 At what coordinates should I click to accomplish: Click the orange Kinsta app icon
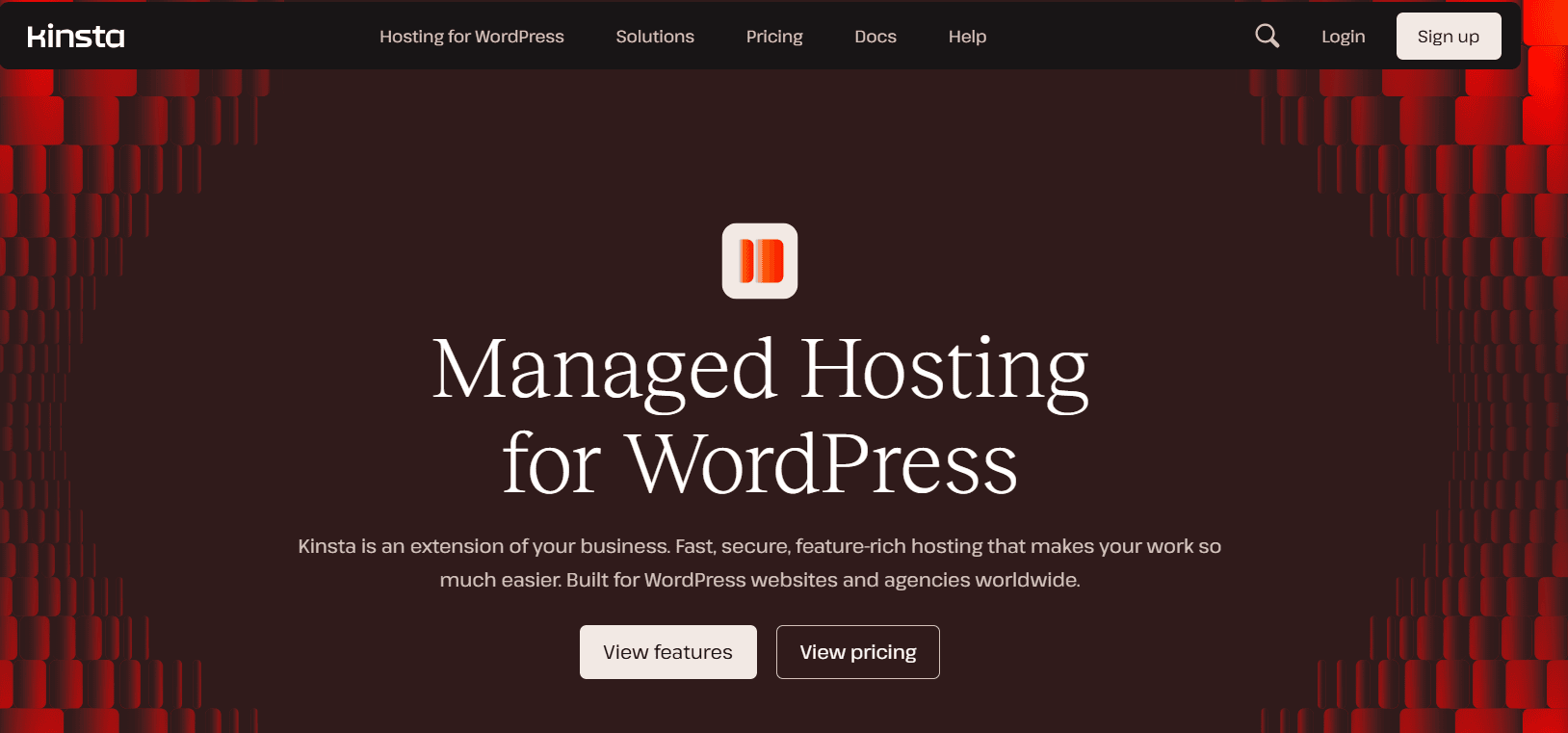760,261
